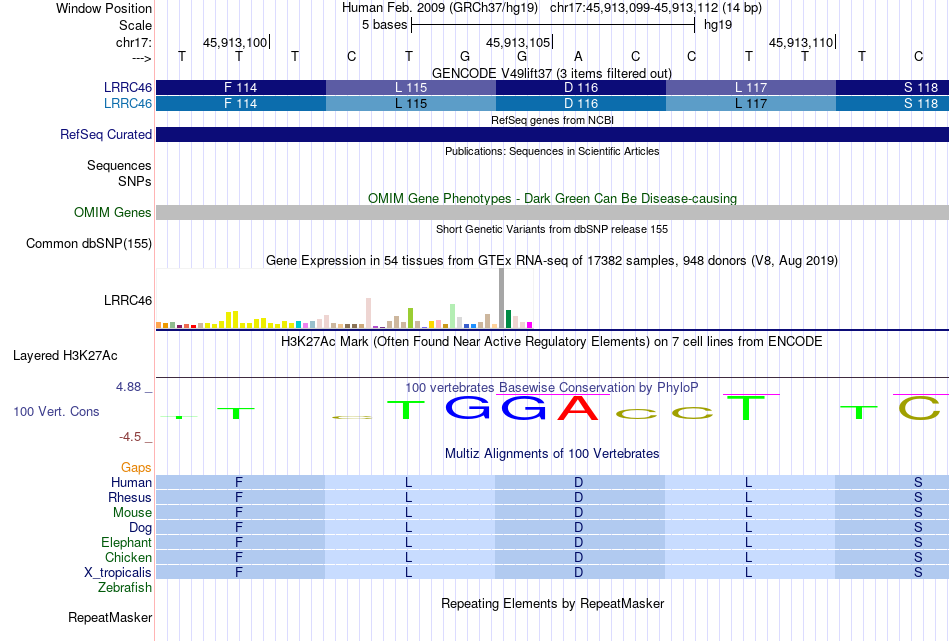The image size is (950, 641).
Task: Click the dark blue LRRC46 gene label
Action: click(x=128, y=87)
